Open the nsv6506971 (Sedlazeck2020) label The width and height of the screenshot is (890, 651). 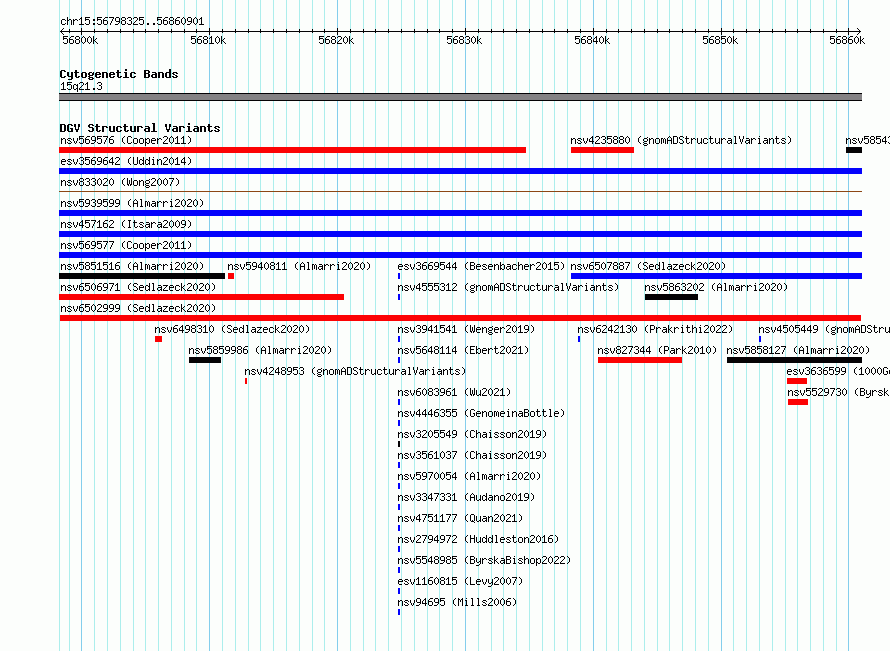point(138,287)
